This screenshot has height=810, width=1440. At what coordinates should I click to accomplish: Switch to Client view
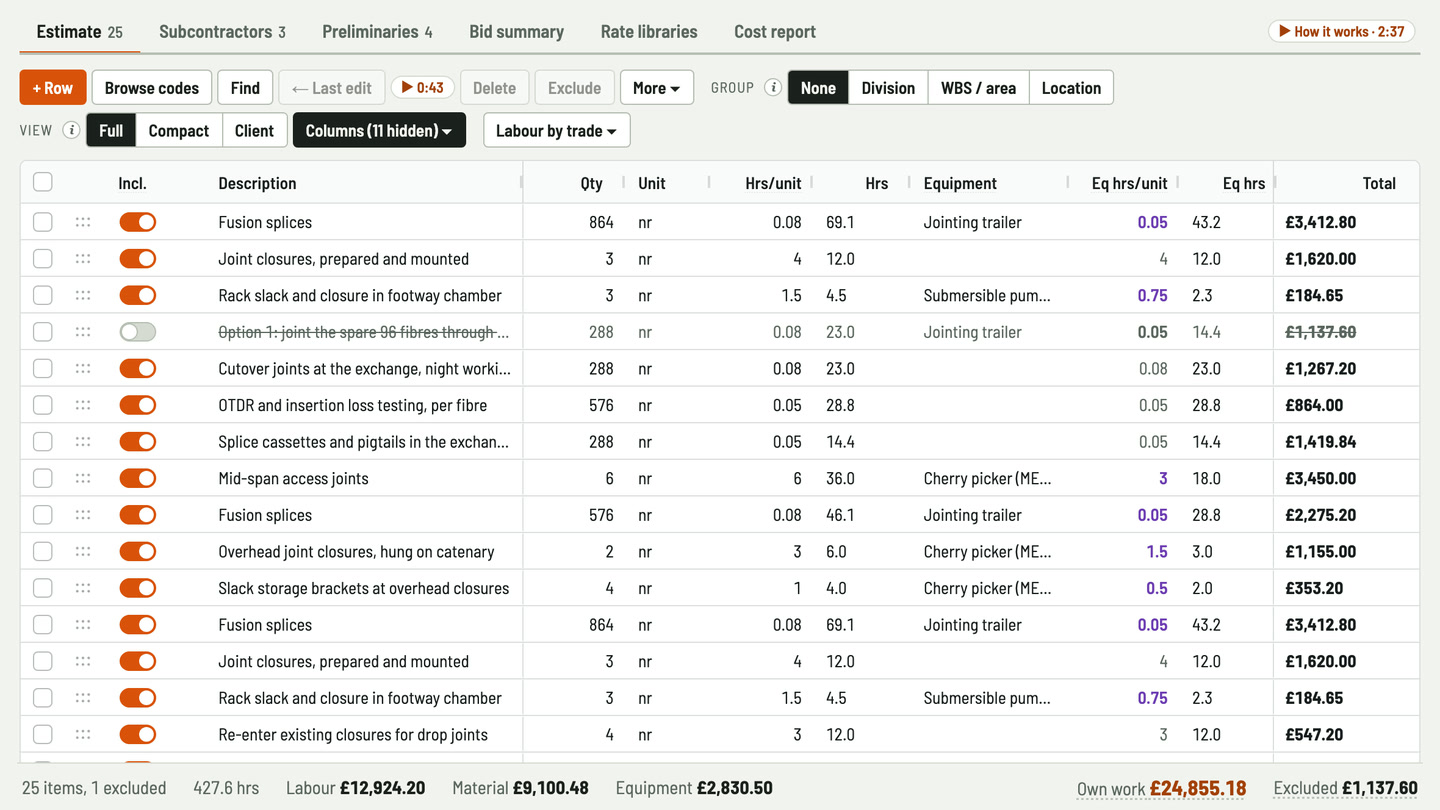click(254, 130)
